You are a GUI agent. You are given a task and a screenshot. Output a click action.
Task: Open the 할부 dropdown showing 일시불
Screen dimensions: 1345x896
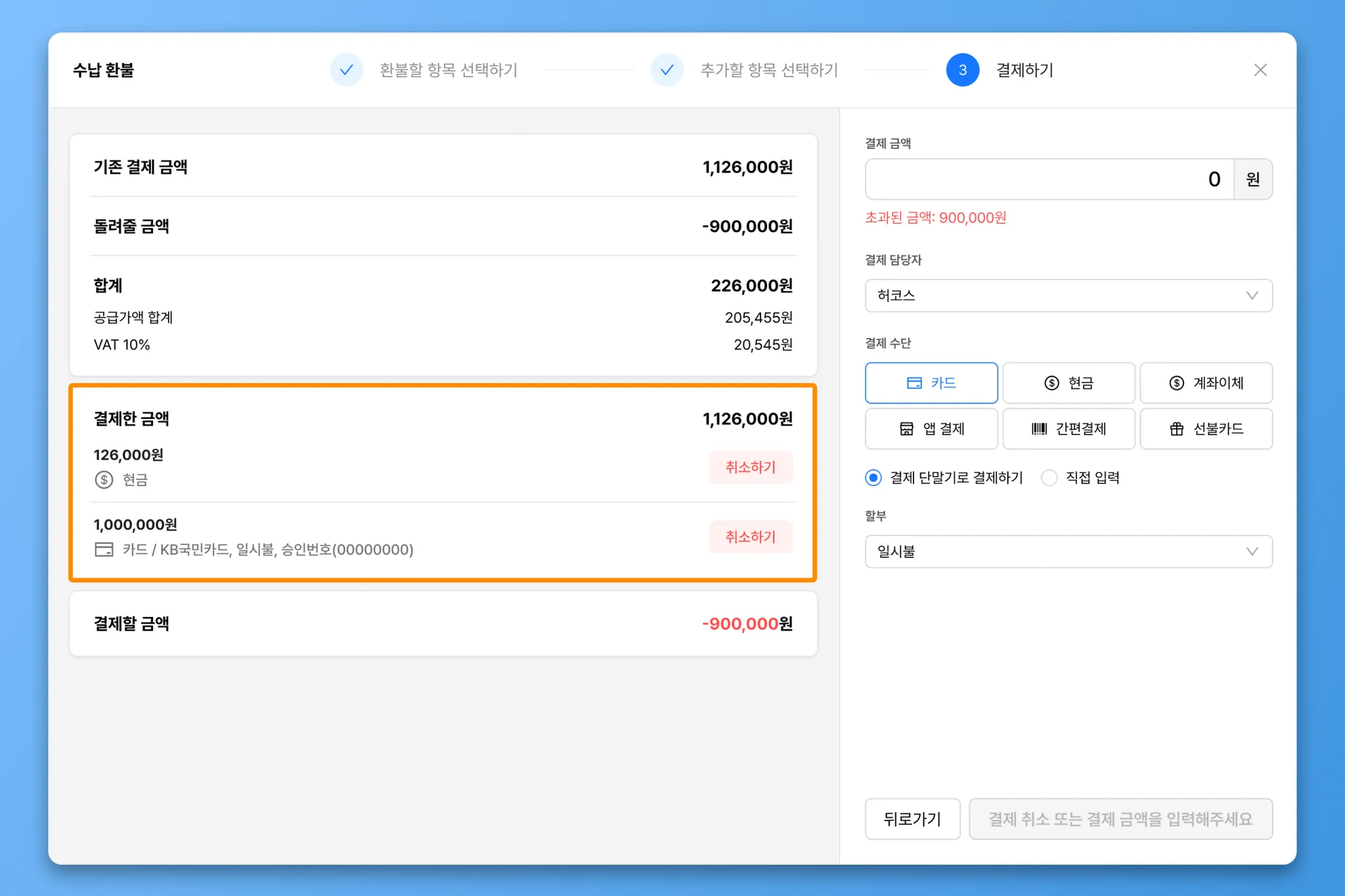[x=1069, y=551]
